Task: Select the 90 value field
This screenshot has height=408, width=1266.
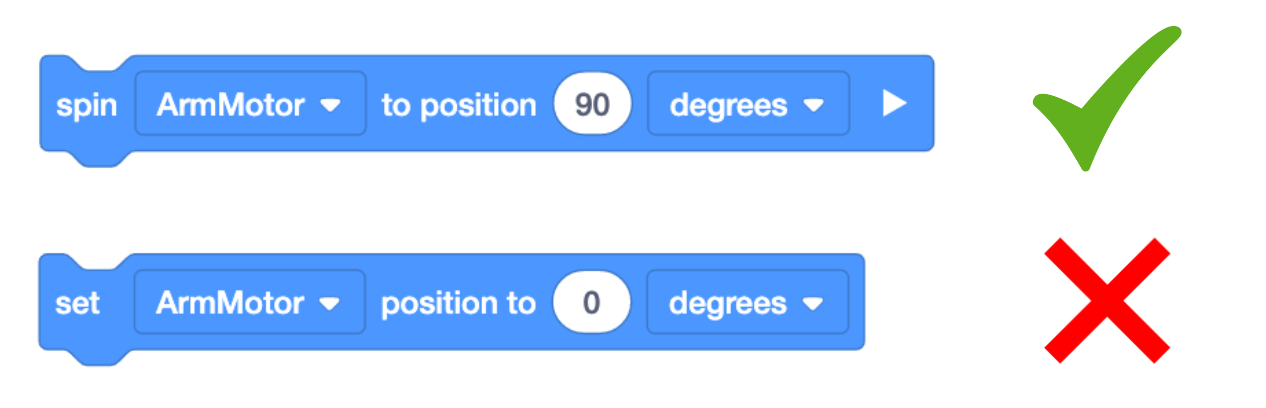Action: (x=592, y=104)
